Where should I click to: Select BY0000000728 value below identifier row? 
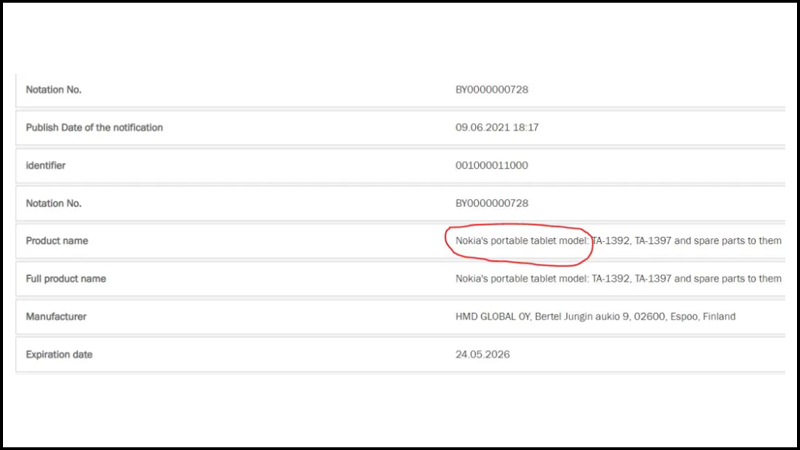[x=492, y=203]
